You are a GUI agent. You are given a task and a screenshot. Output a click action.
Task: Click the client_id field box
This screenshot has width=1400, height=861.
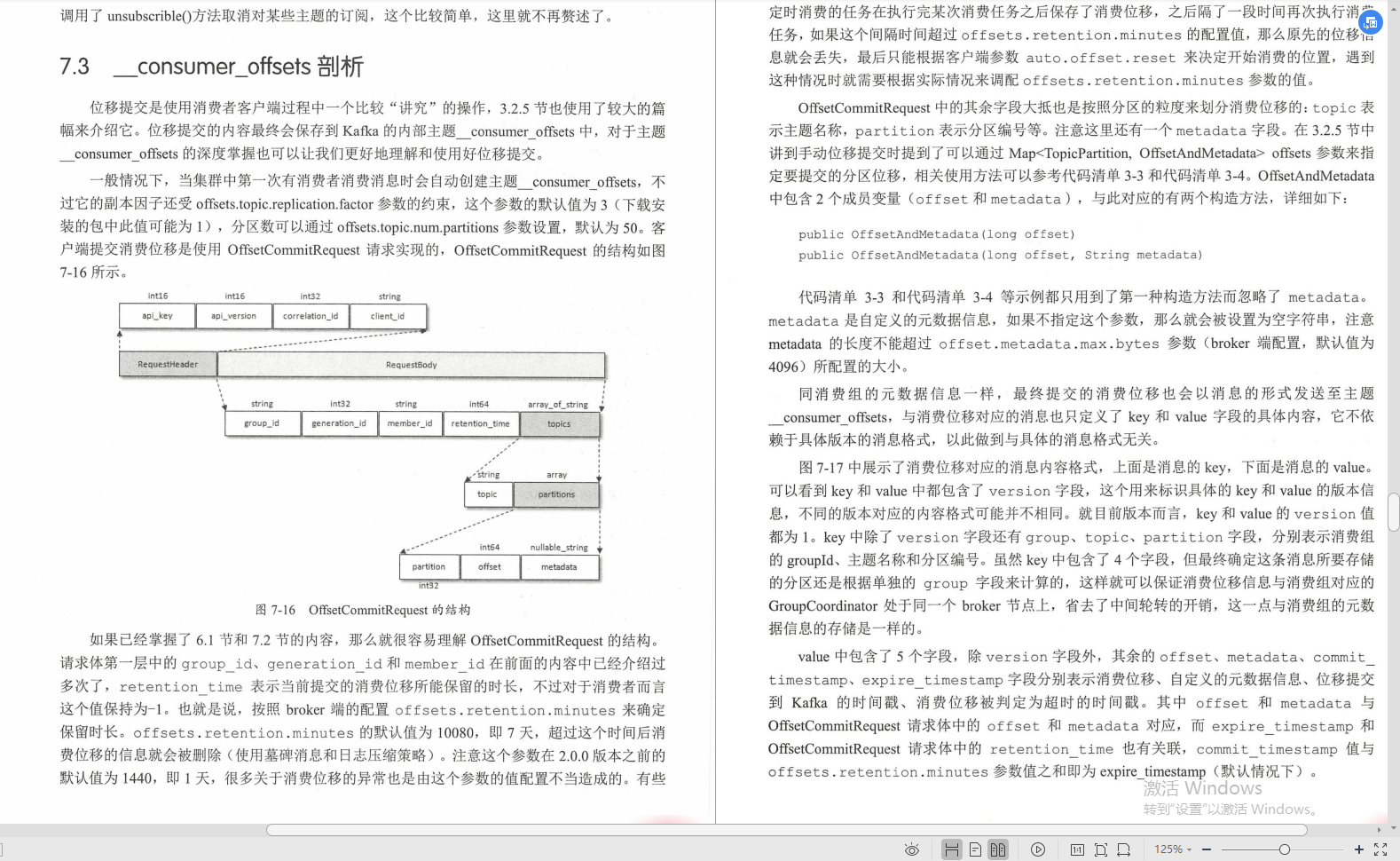pos(388,316)
